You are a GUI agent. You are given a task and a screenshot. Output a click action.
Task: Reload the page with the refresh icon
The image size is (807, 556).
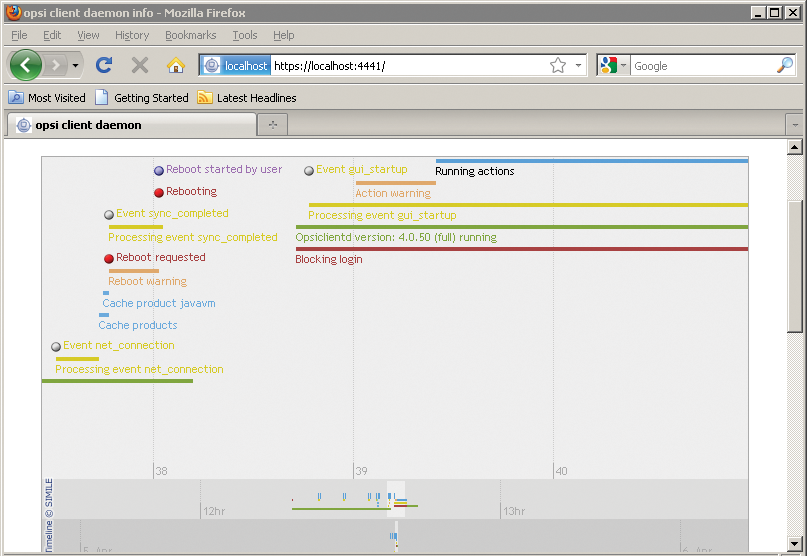[x=103, y=65]
